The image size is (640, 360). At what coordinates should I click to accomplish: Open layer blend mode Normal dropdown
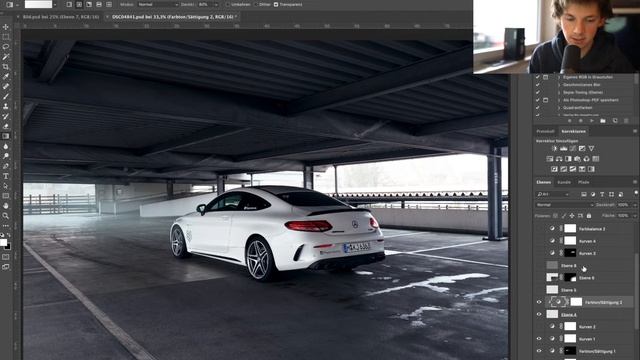564,204
